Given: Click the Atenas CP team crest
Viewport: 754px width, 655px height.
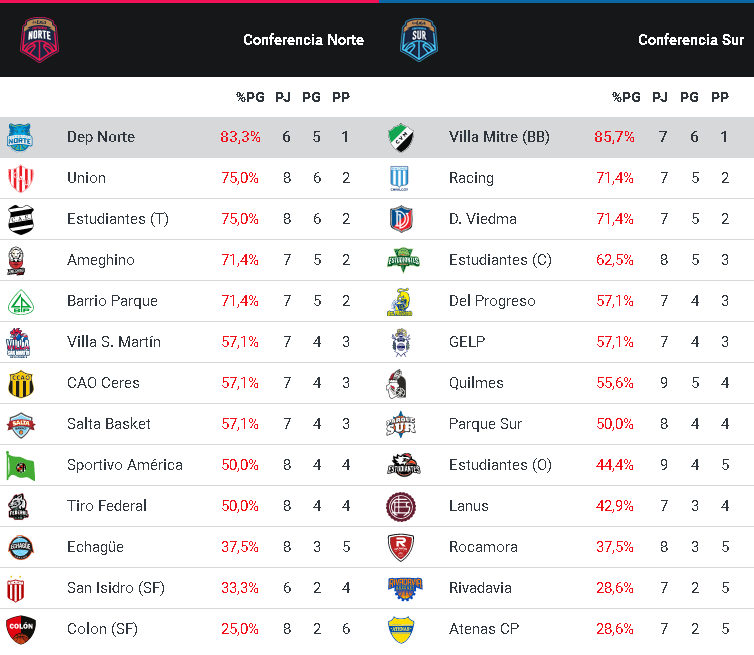Looking at the screenshot, I should click(x=401, y=630).
